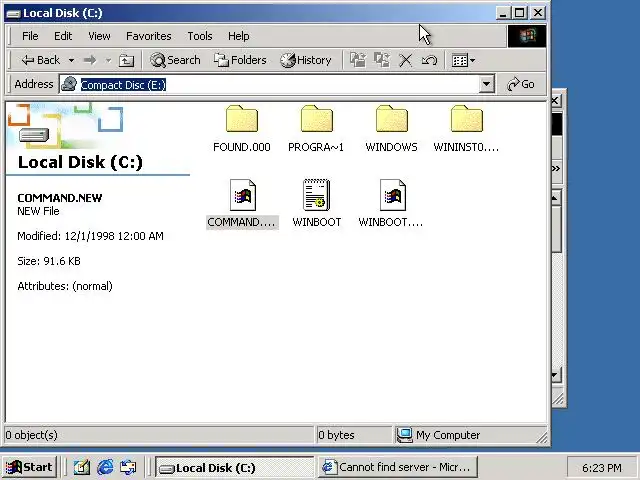Switch to Local Disk (C:) taskbar button
The width and height of the screenshot is (640, 480).
pyautogui.click(x=235, y=467)
